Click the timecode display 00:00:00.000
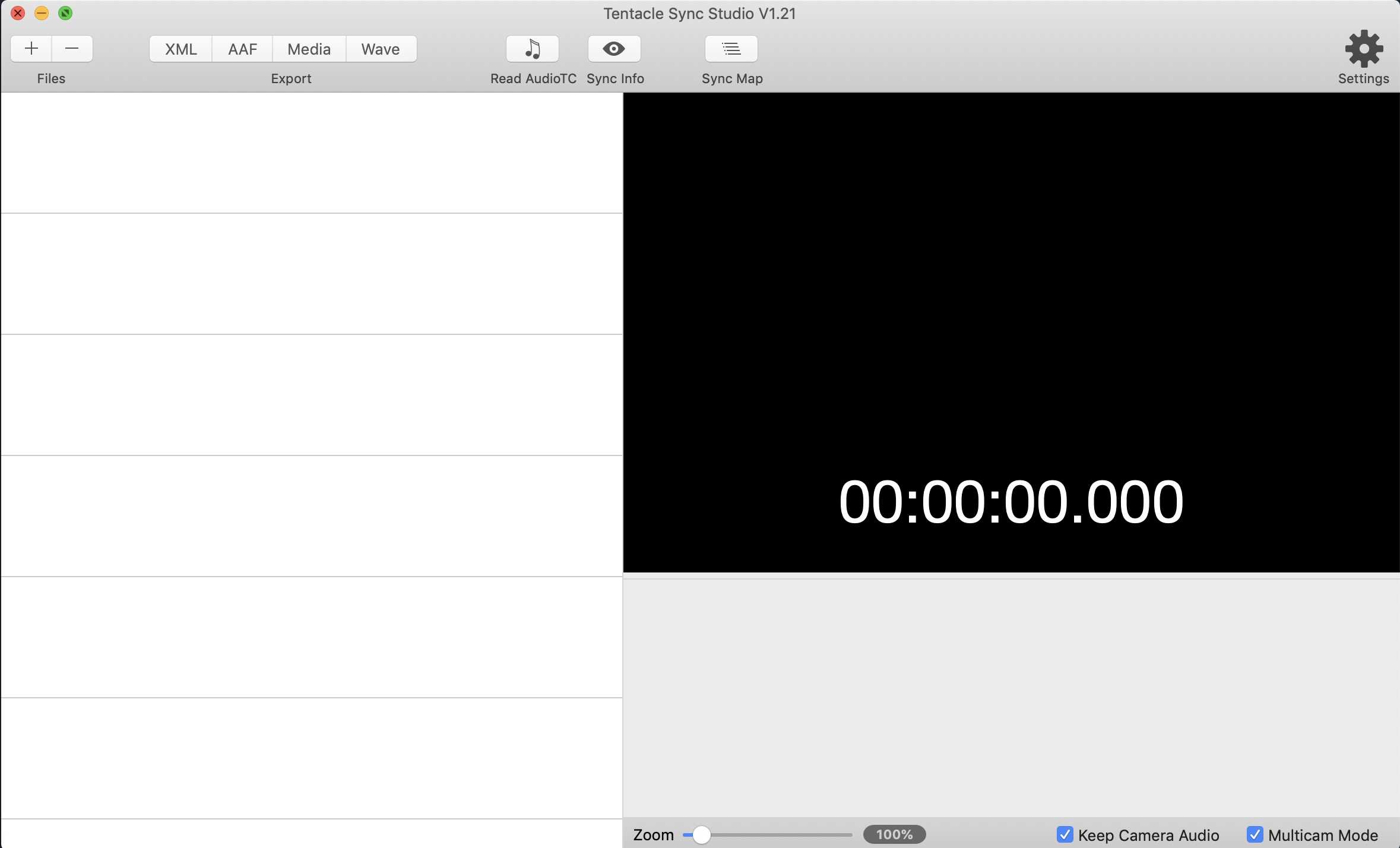The width and height of the screenshot is (1400, 848). click(x=1011, y=502)
